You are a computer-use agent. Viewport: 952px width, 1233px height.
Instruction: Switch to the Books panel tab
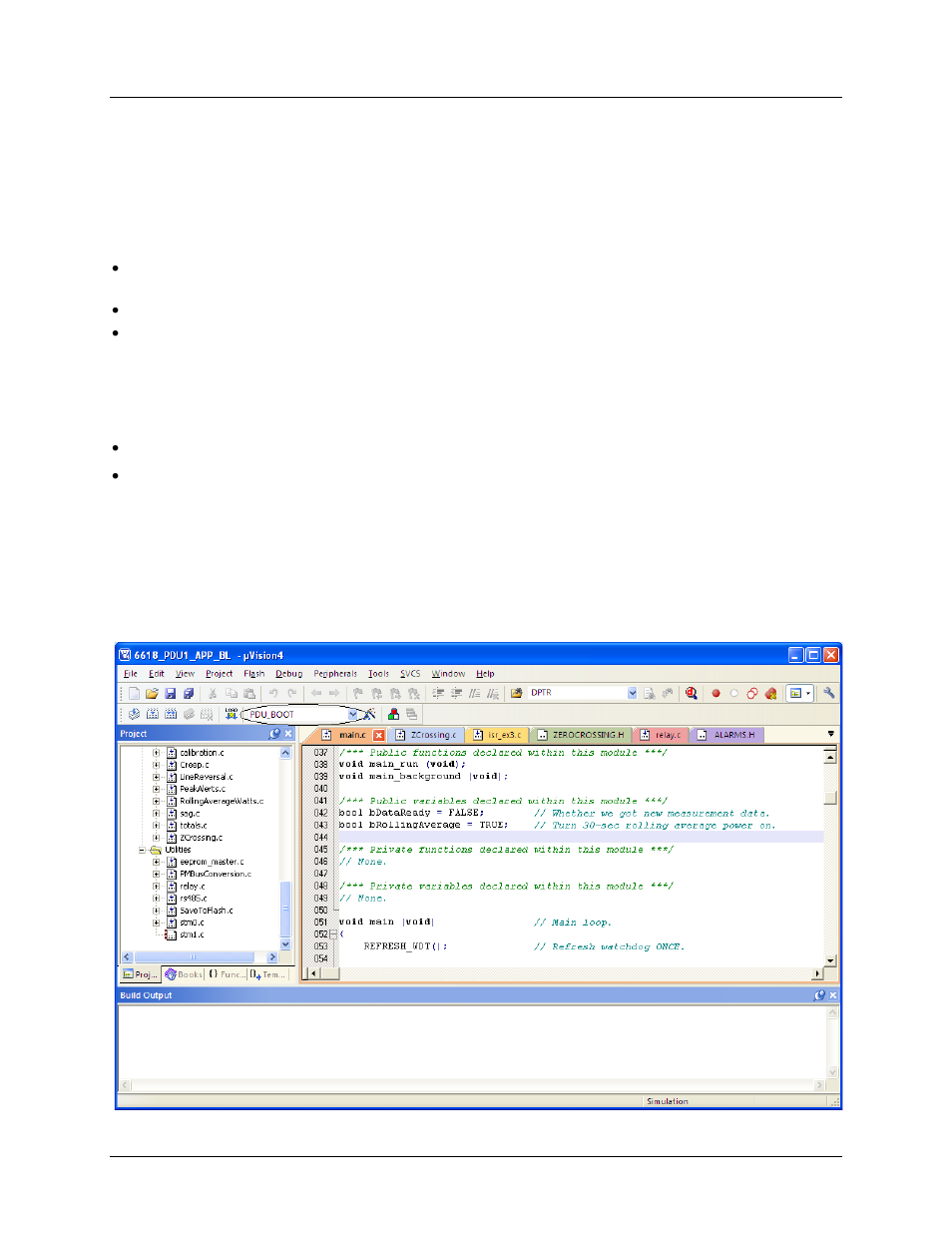coord(184,974)
